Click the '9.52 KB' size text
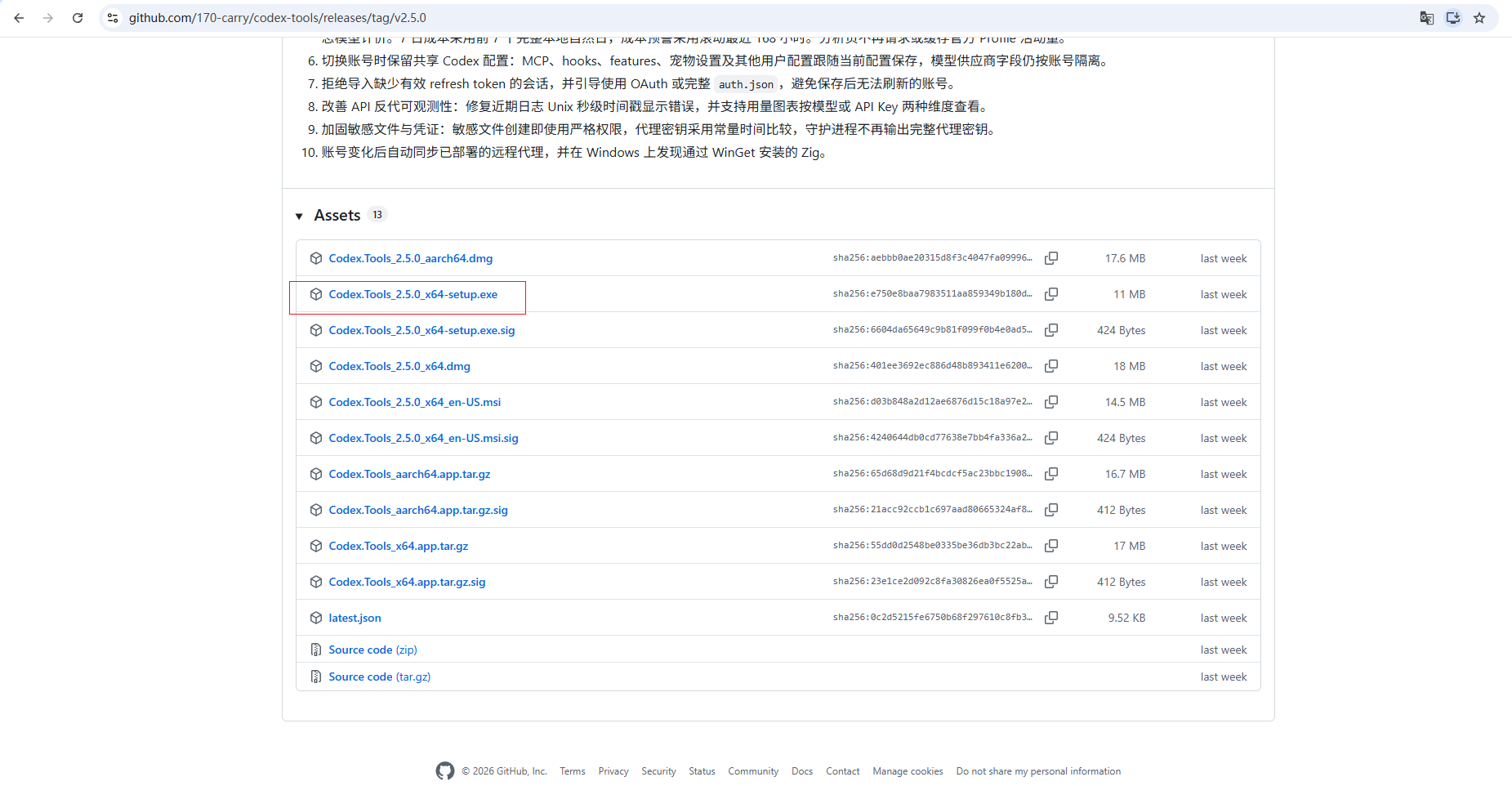The width and height of the screenshot is (1512, 786). pos(1126,618)
